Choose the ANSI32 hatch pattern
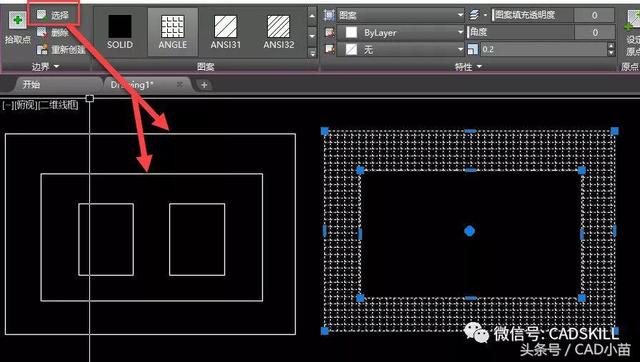Viewport: 640px width, 362px height. point(279,32)
